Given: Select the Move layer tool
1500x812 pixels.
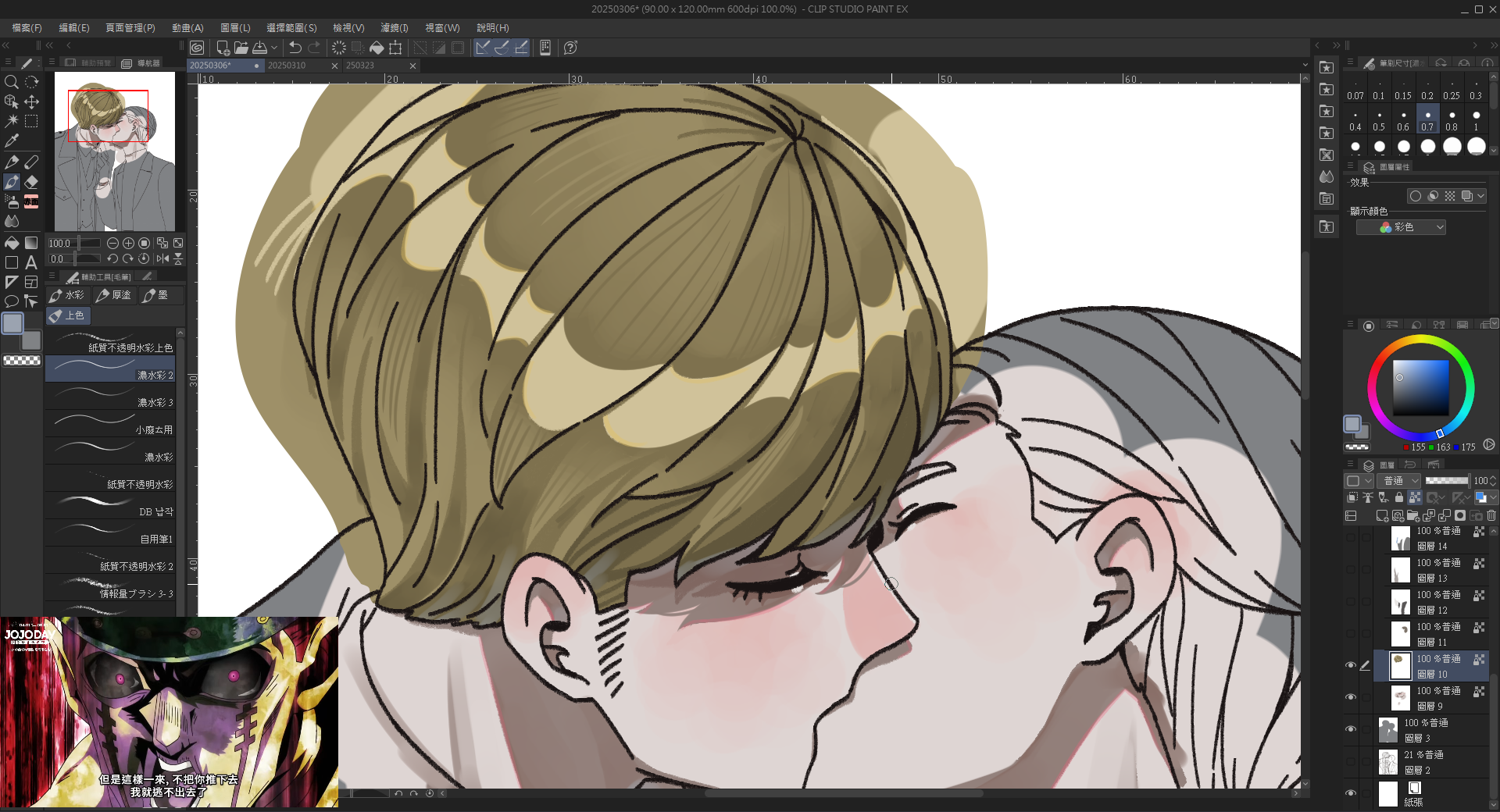Looking at the screenshot, I should click(x=31, y=101).
